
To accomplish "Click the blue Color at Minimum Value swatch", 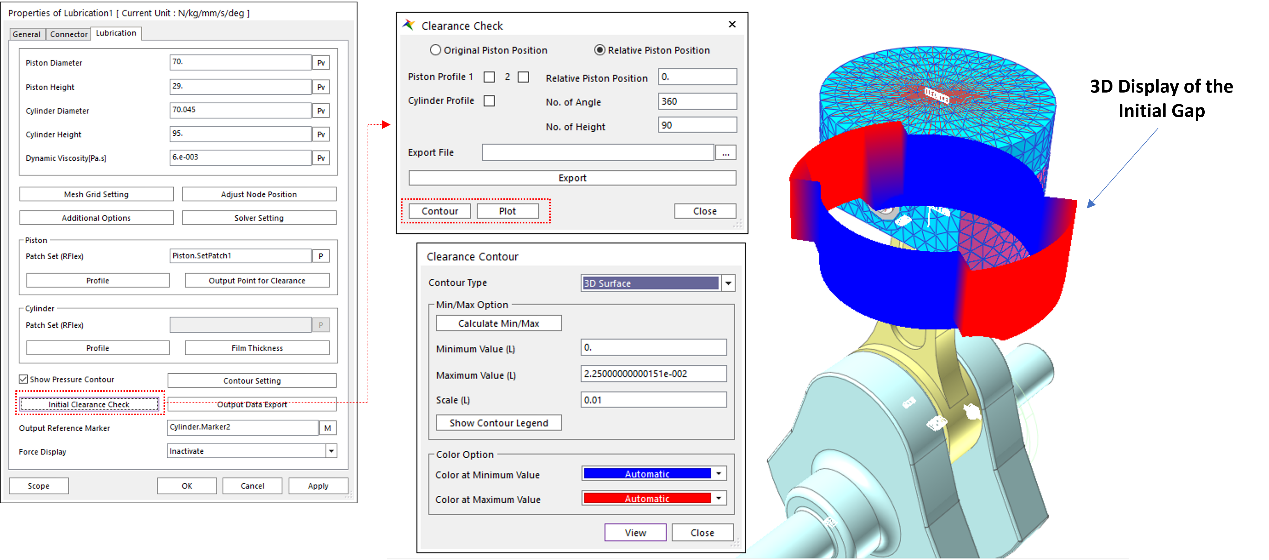I will click(647, 474).
